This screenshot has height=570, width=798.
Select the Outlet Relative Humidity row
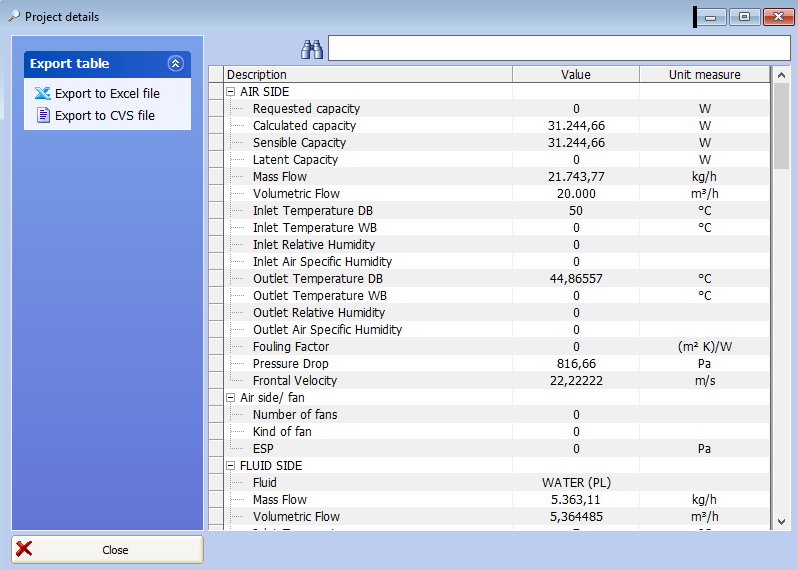pos(496,313)
